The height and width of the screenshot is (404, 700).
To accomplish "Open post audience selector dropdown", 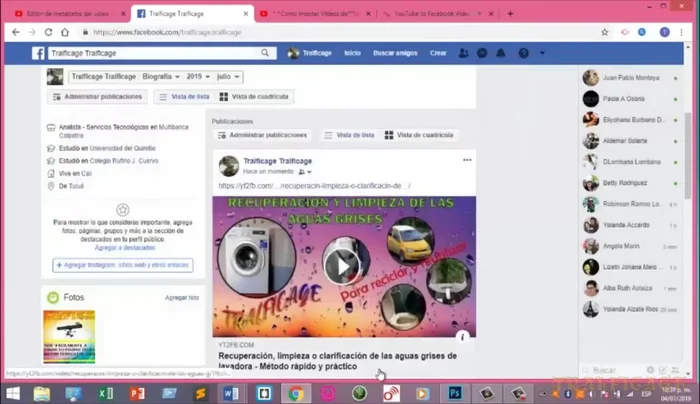I will click(305, 172).
